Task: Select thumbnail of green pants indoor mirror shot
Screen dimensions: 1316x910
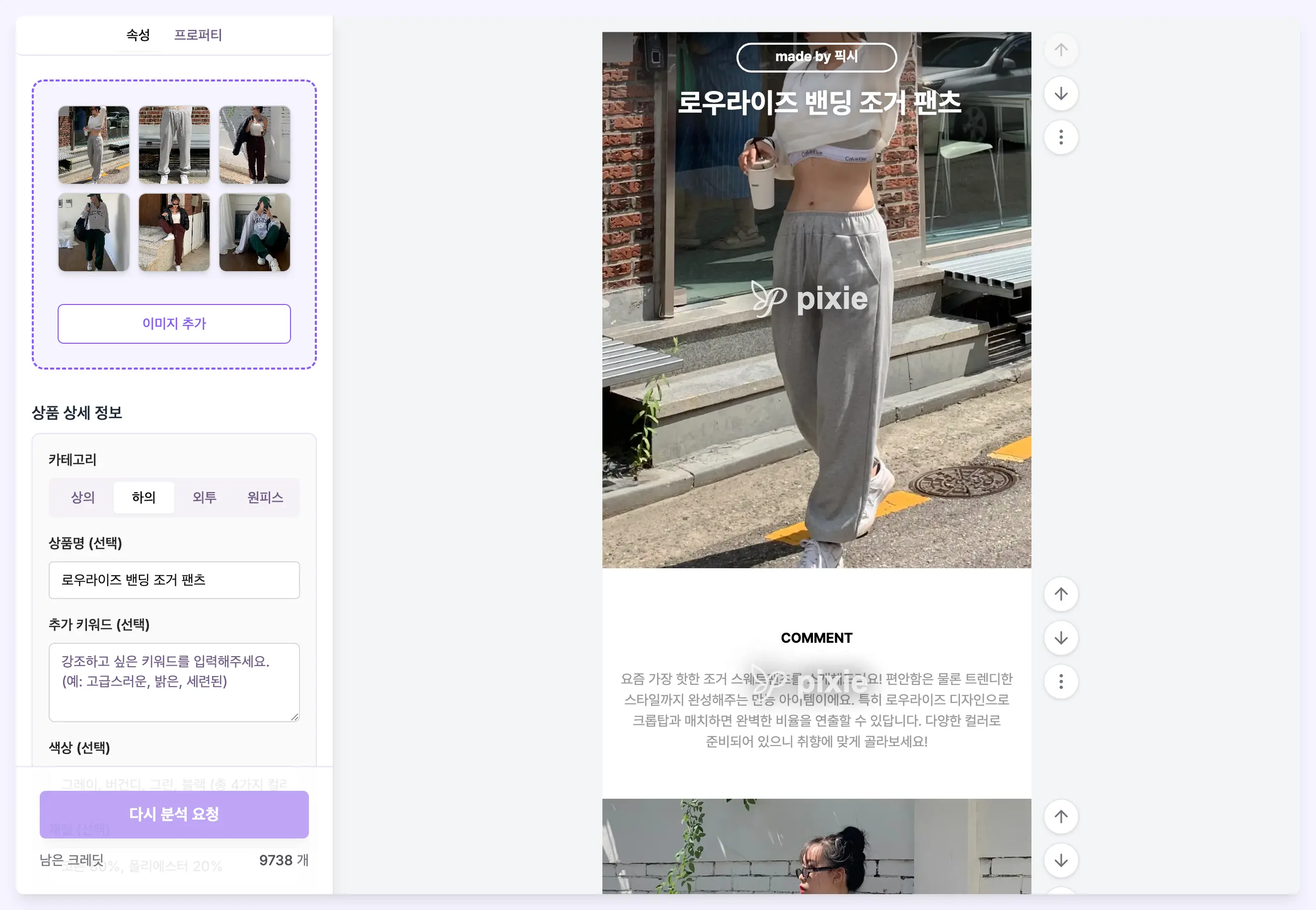Action: [94, 232]
